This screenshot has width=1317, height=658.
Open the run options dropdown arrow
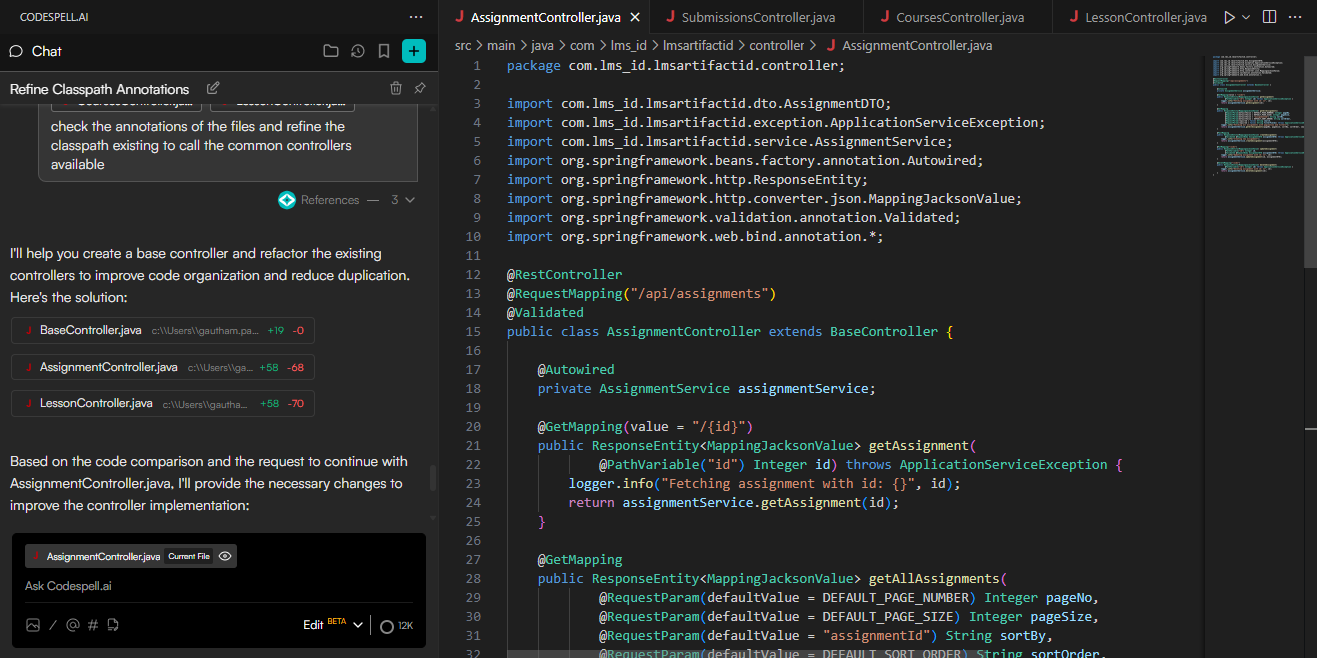1246,17
